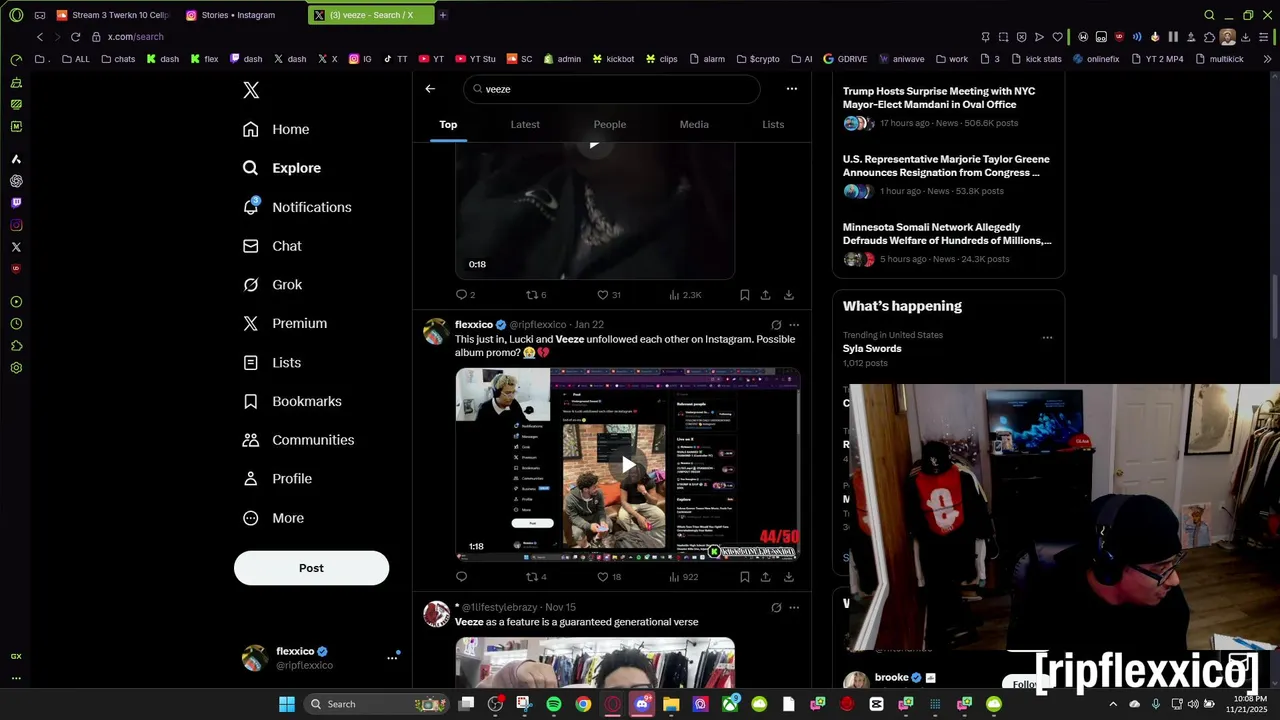The width and height of the screenshot is (1280, 720).
Task: Click the X logo in the sidebar
Action: pyautogui.click(x=251, y=90)
